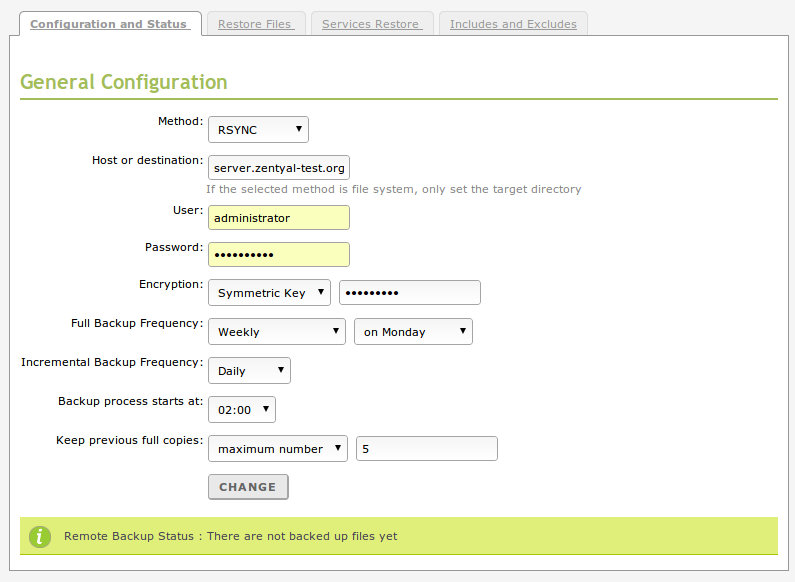
Task: Open the 'maximum number' copies dropdown
Action: (x=278, y=449)
